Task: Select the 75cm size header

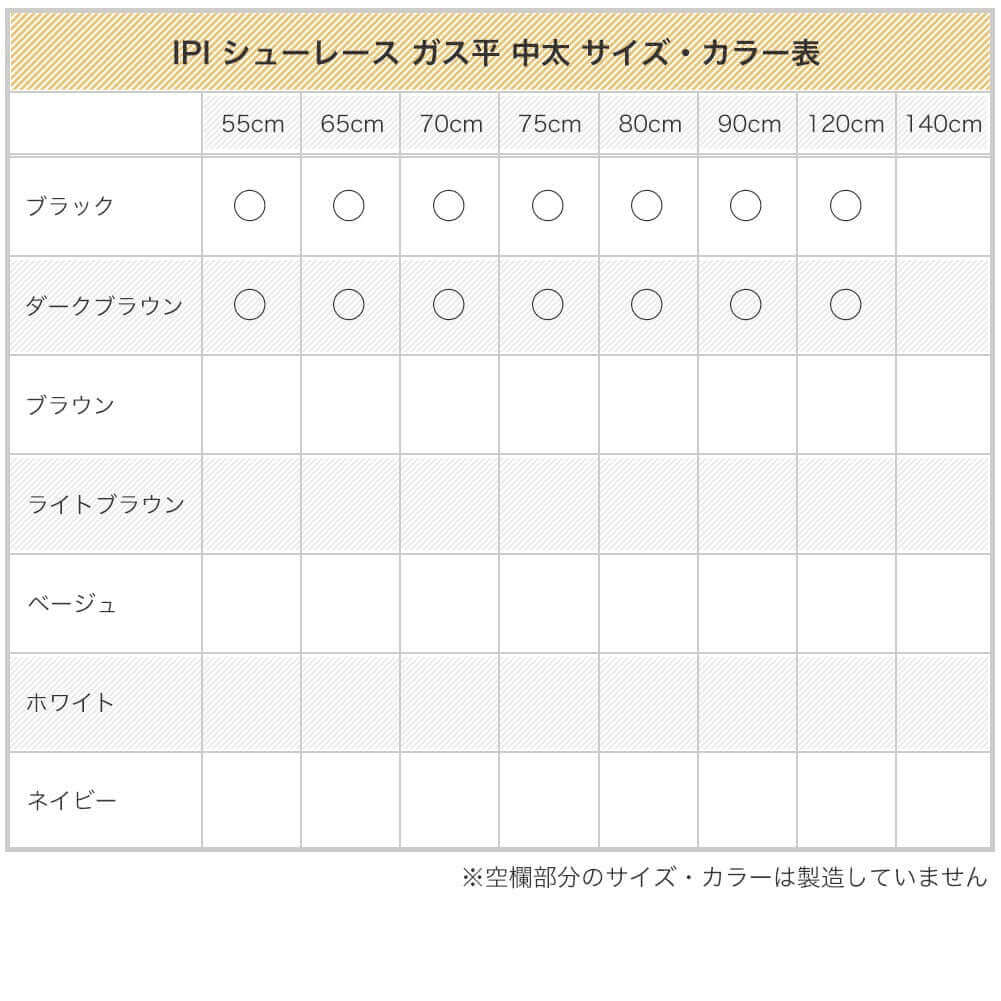Action: tap(549, 124)
